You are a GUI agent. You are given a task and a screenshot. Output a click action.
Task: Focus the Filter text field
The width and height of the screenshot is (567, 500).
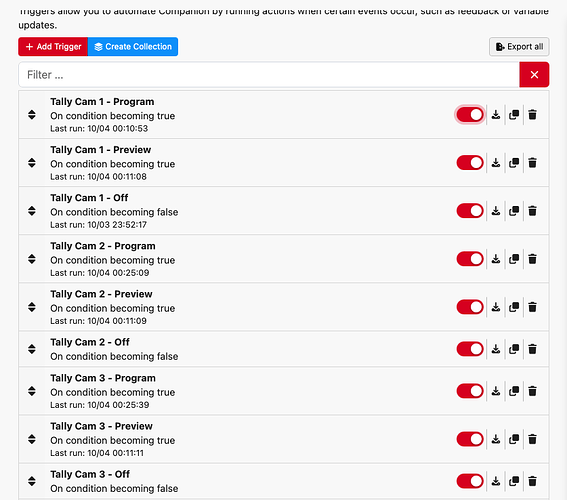tap(269, 74)
